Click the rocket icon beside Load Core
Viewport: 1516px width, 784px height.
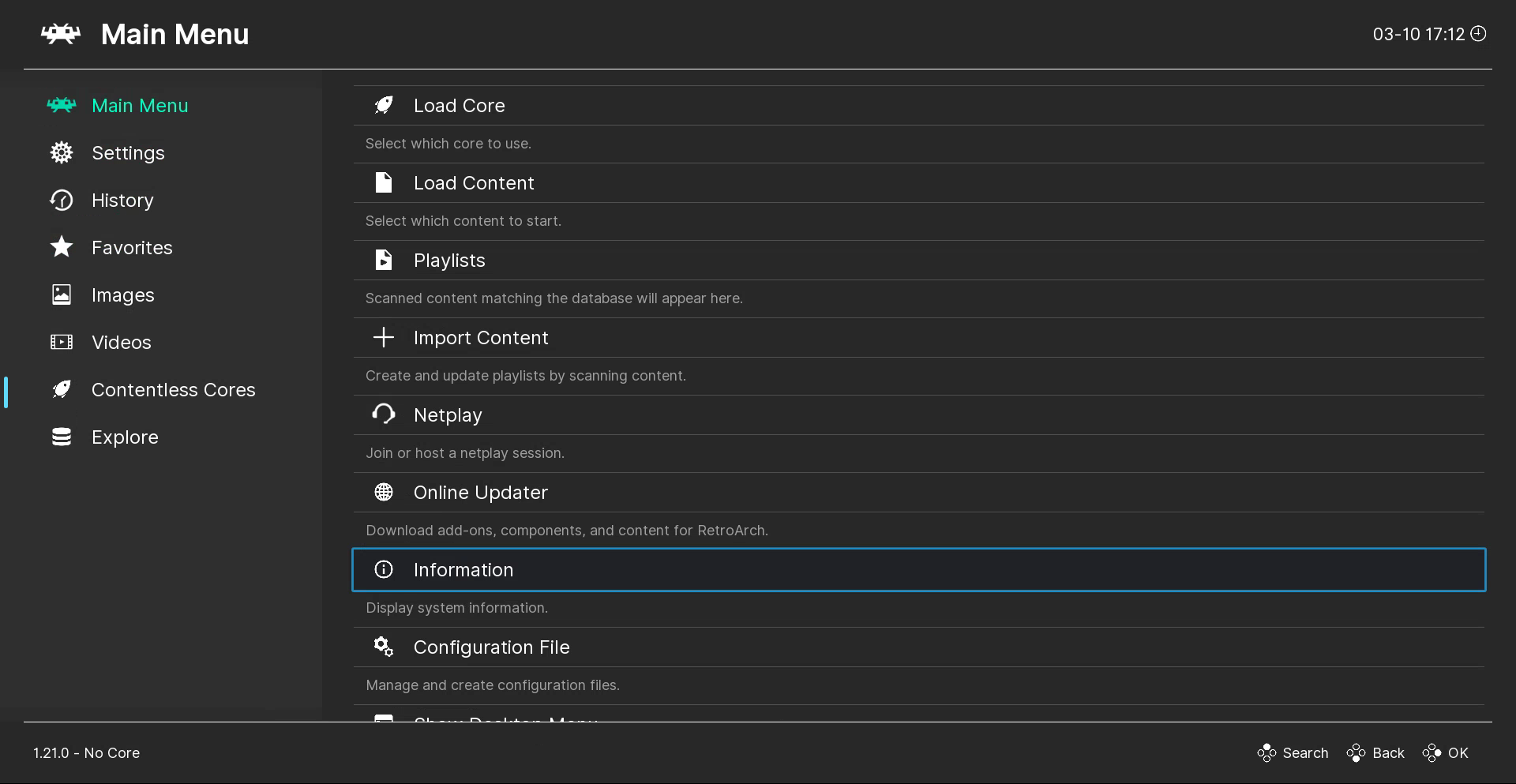pyautogui.click(x=384, y=105)
